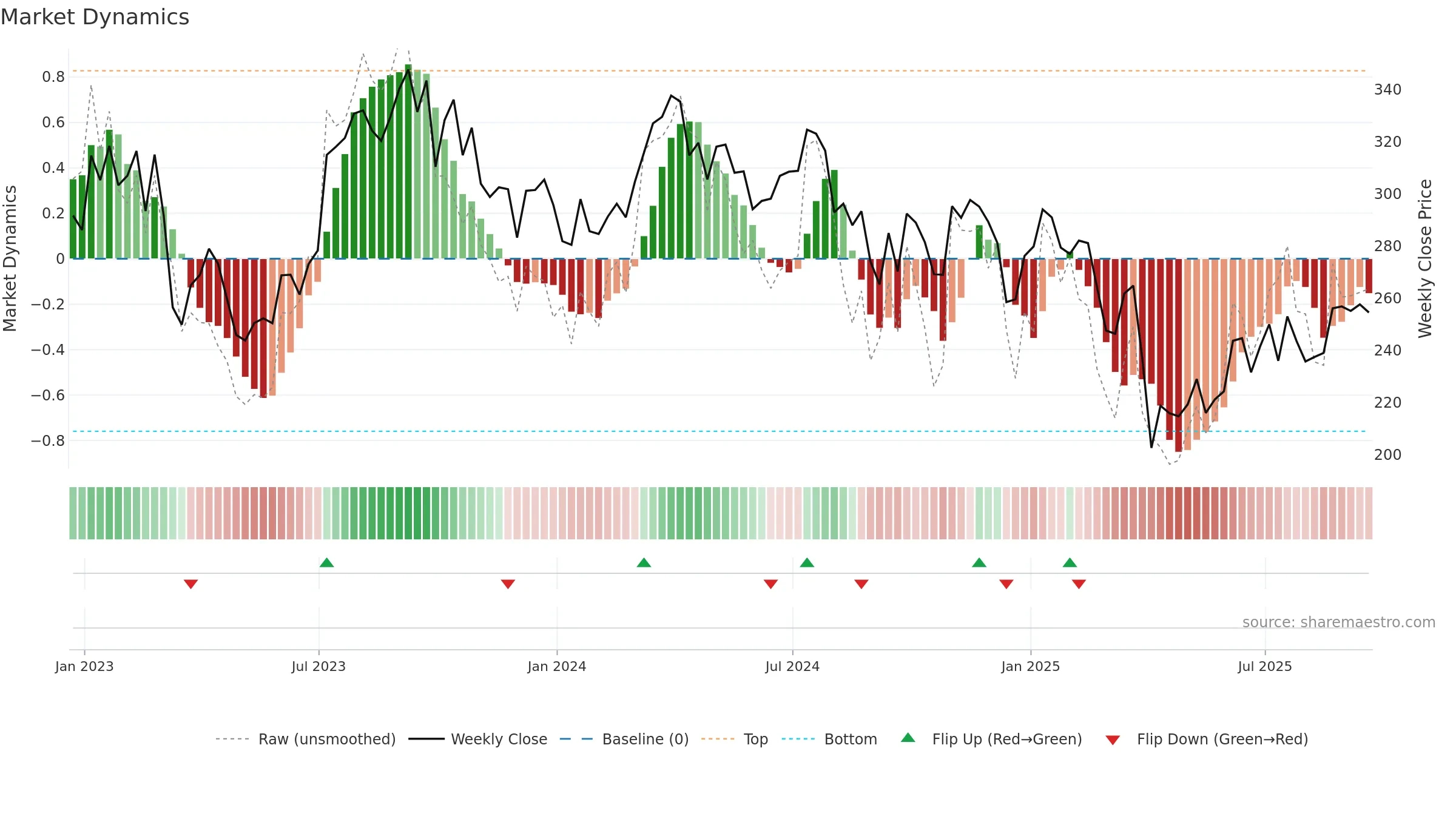
Task: Click the Flip Up marker near November 2024
Action: pos(979,562)
